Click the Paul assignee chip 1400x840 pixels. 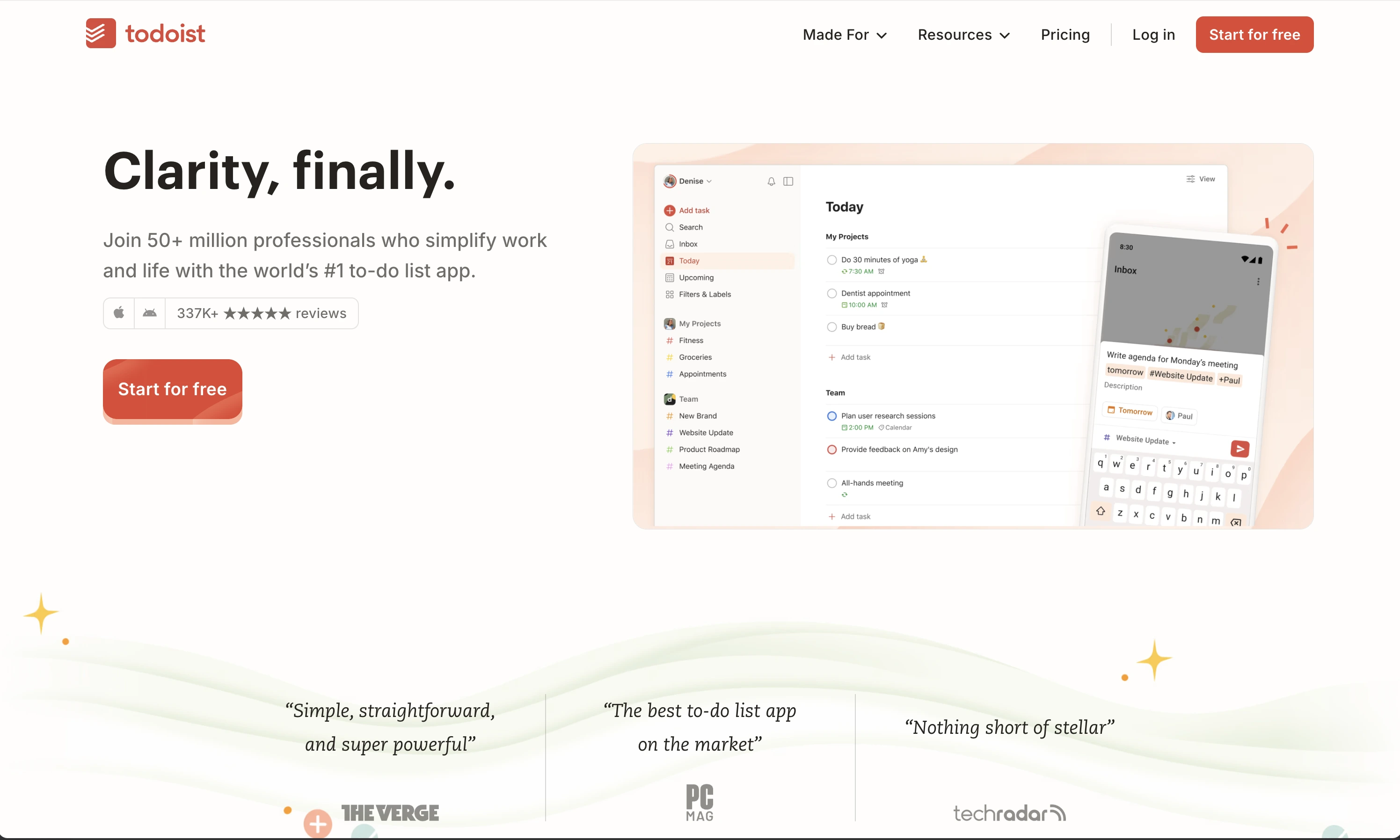(x=1179, y=416)
